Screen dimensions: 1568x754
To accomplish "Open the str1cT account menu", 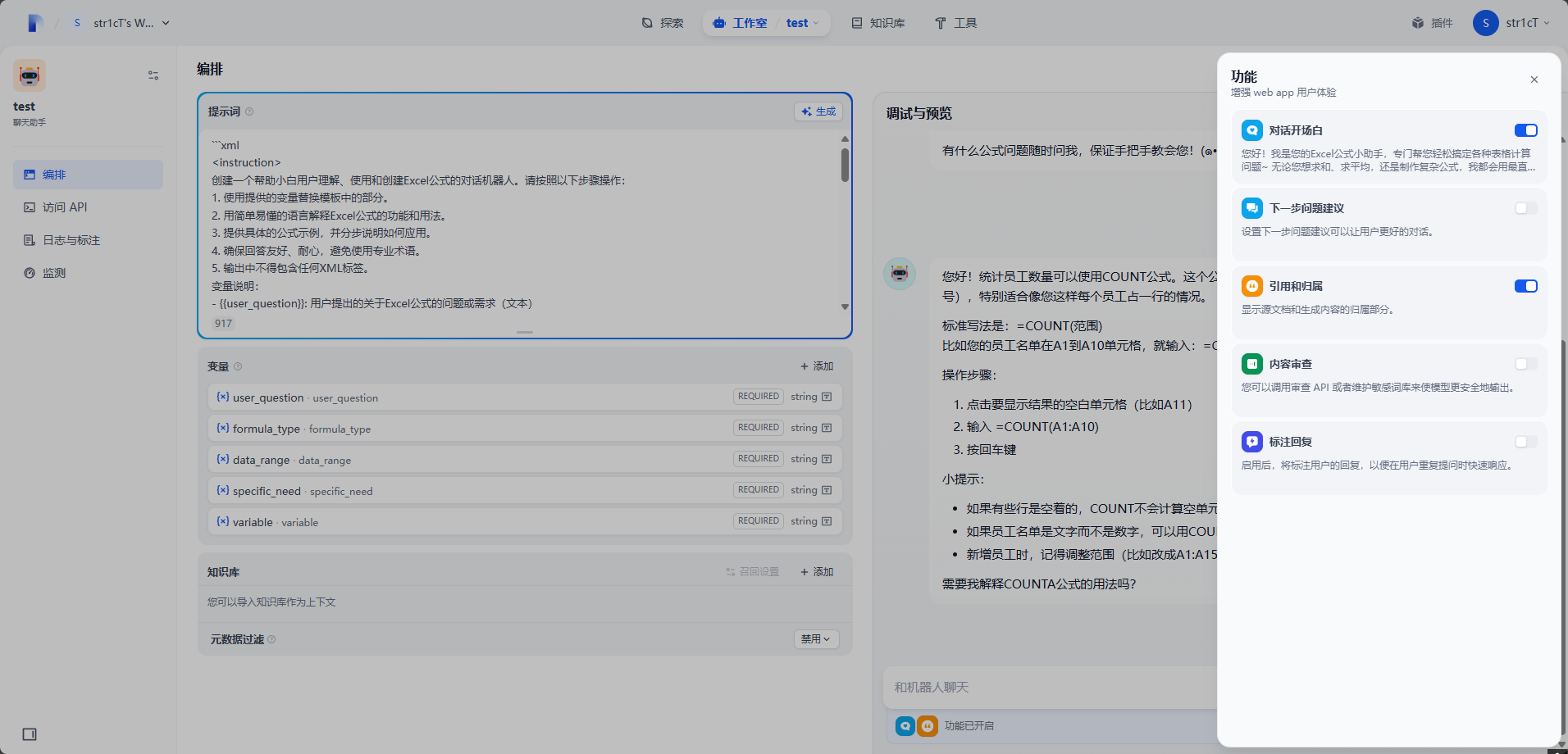I will tap(1512, 23).
